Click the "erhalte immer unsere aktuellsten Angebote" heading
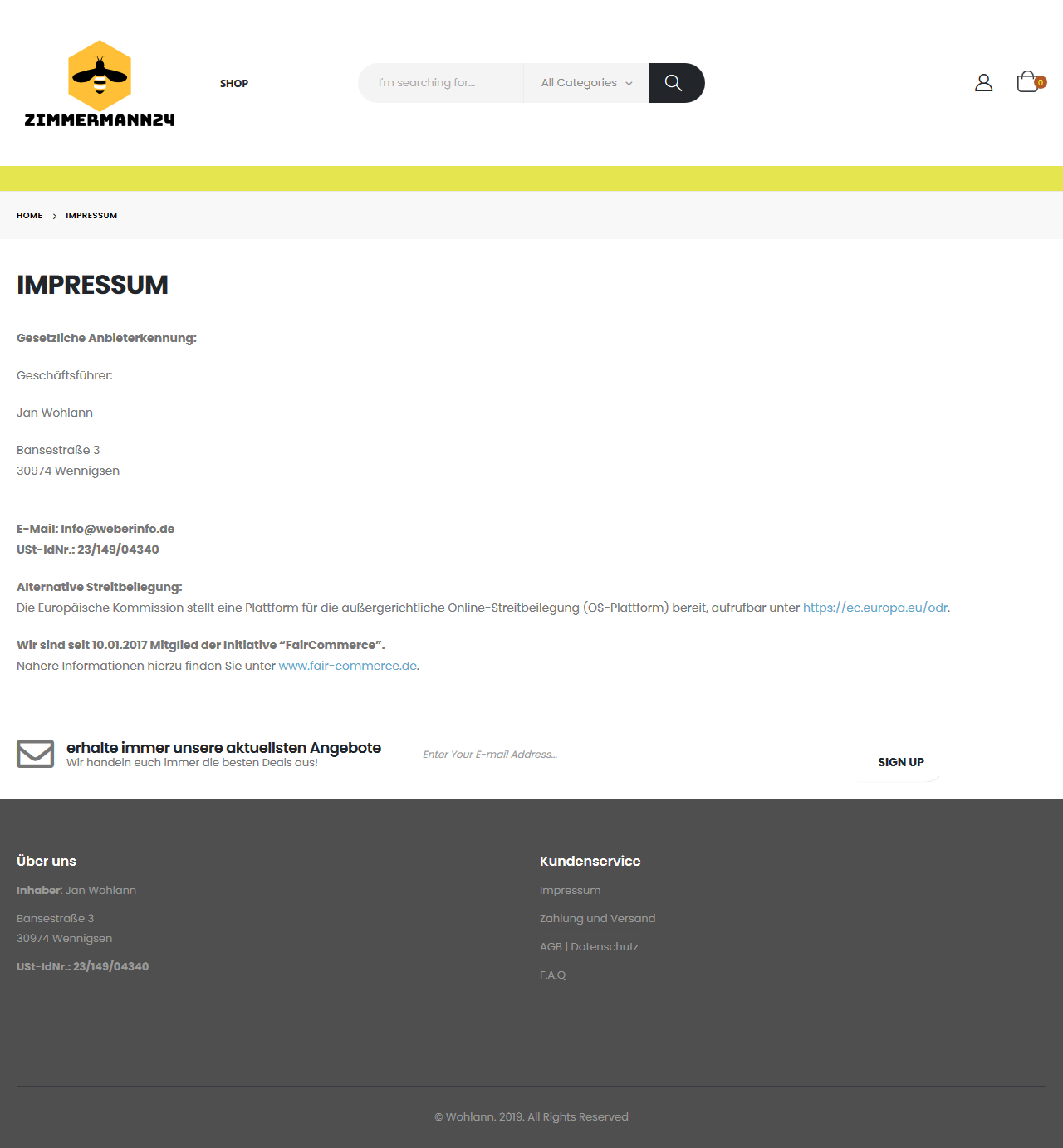 pos(224,747)
